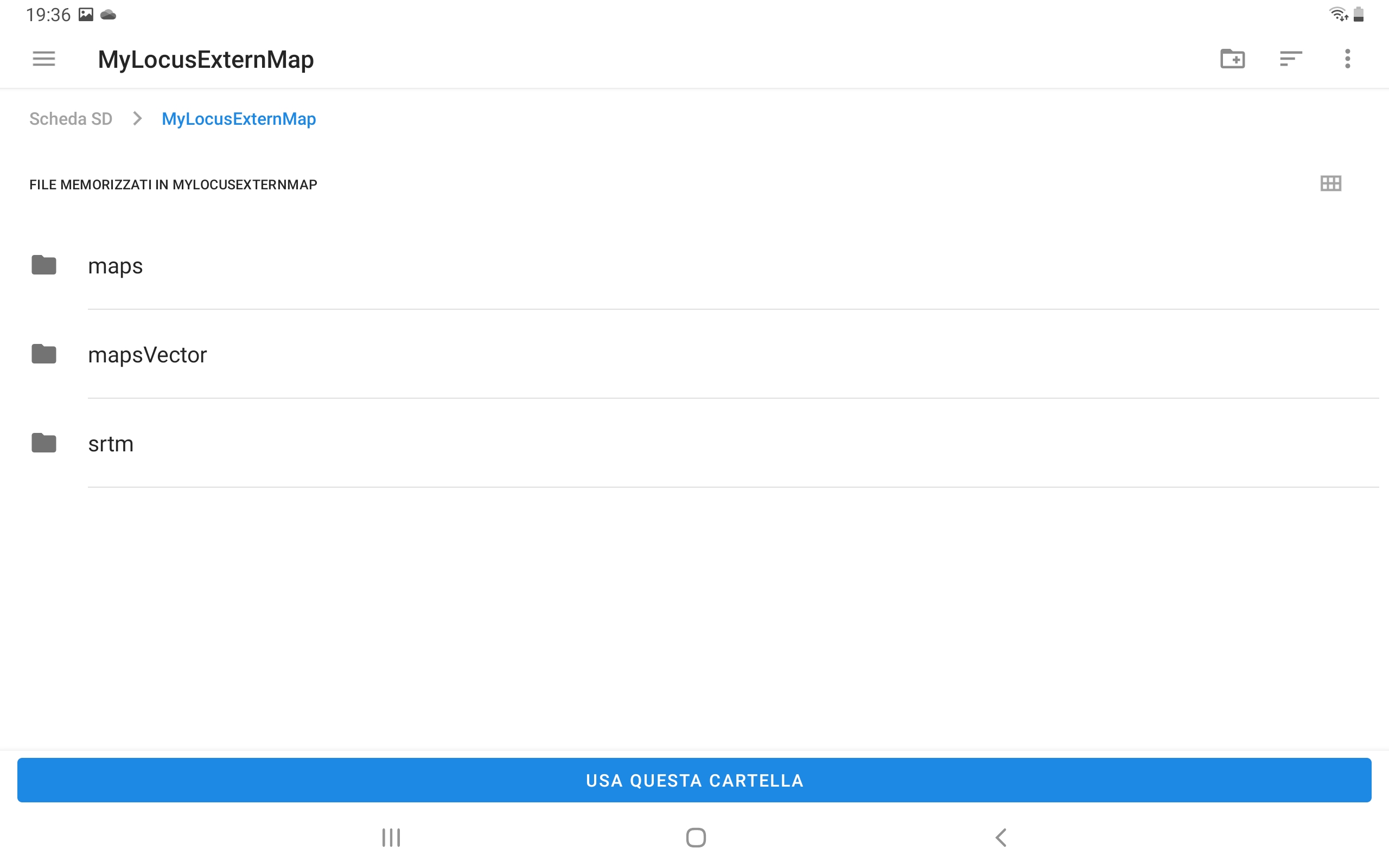Tap Android back navigation button
Image resolution: width=1389 pixels, height=868 pixels.
pyautogui.click(x=1001, y=837)
